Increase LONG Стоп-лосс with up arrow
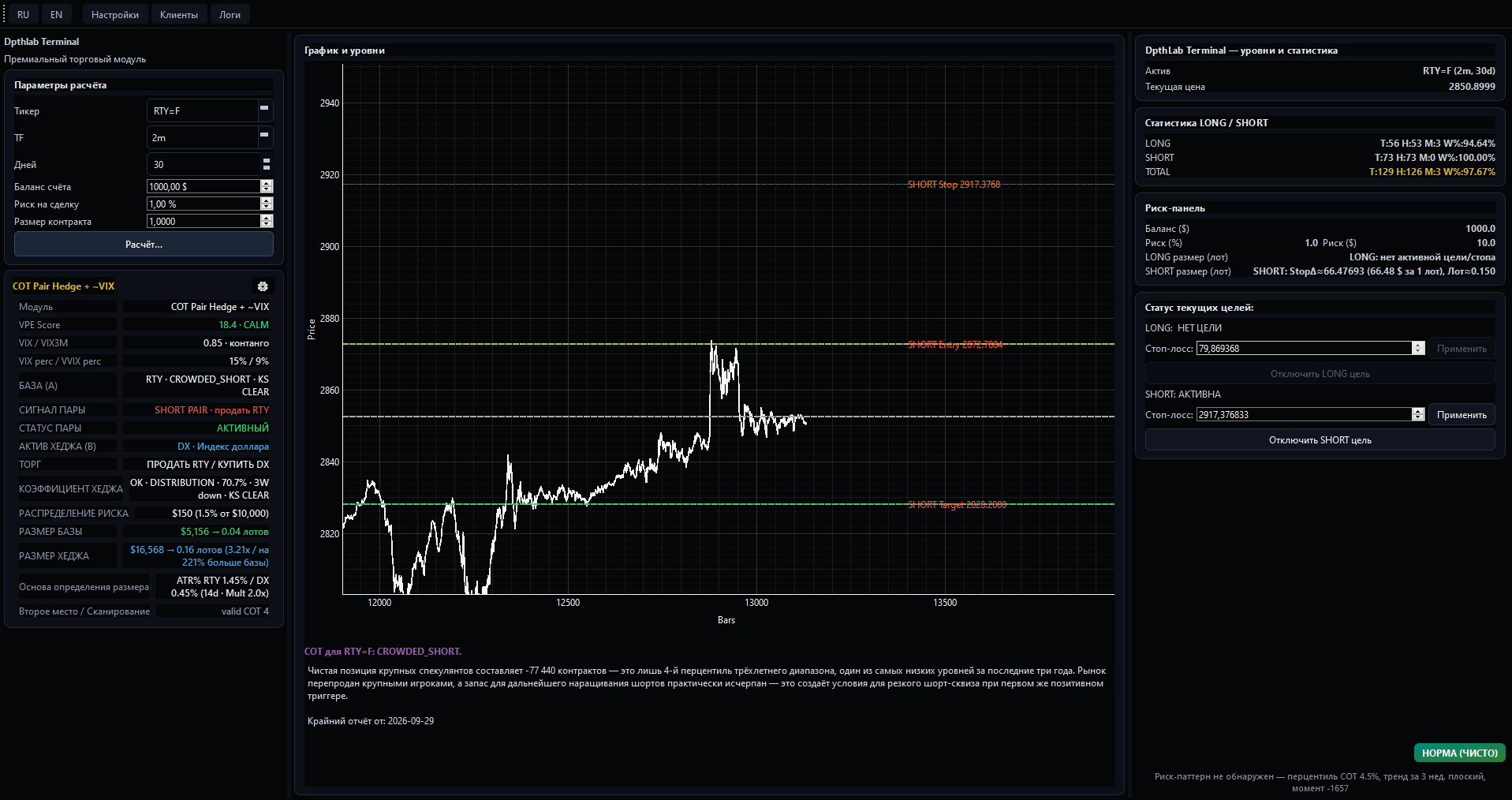The width and height of the screenshot is (1512, 800). [1418, 345]
